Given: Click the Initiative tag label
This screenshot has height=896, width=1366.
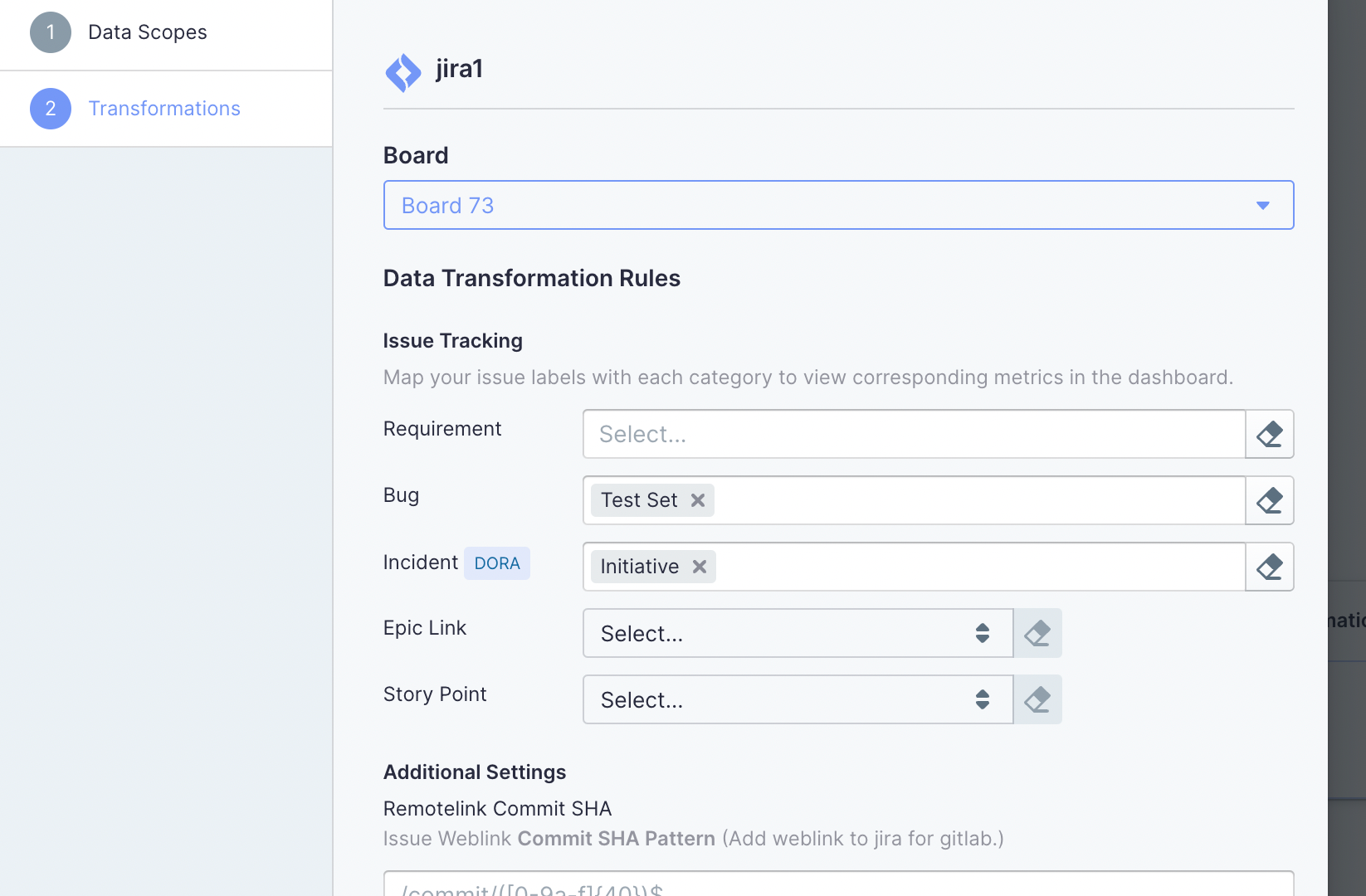Looking at the screenshot, I should click(639, 567).
